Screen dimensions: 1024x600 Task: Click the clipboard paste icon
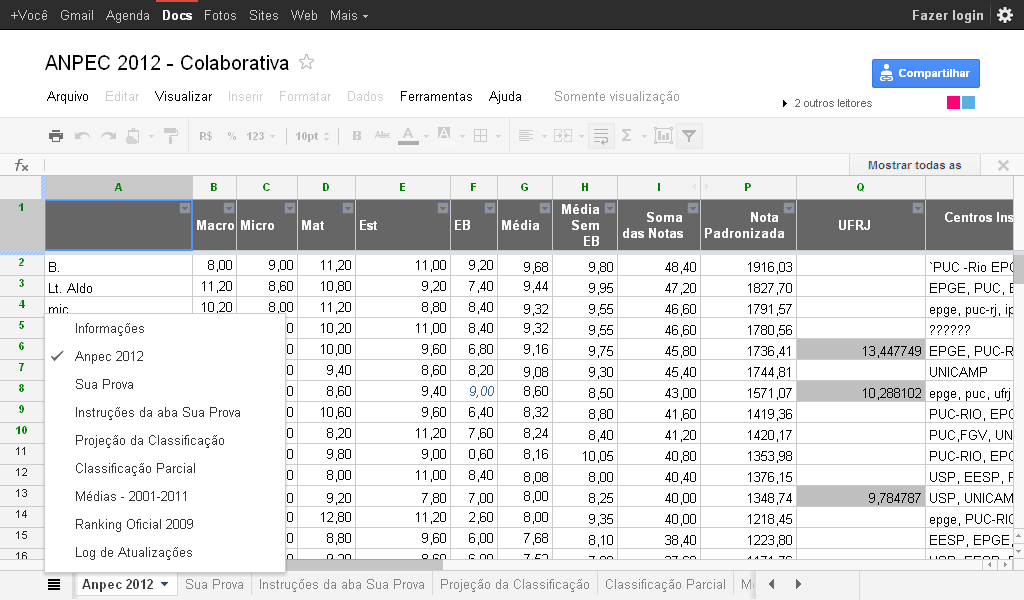click(x=133, y=136)
